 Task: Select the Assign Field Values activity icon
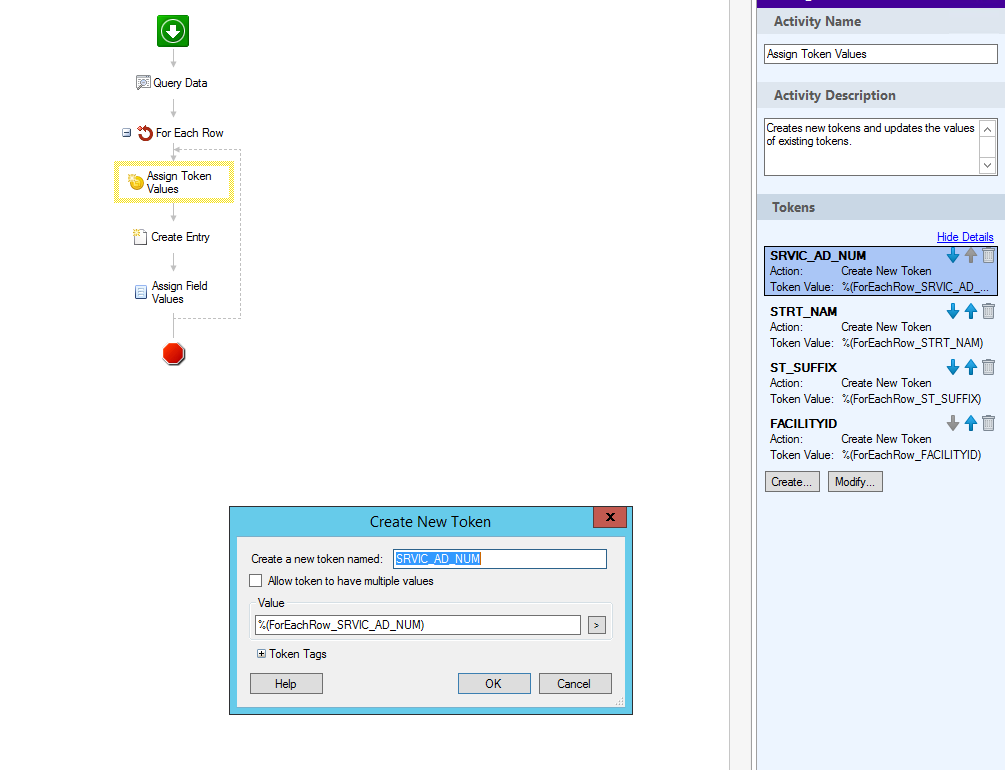[141, 292]
